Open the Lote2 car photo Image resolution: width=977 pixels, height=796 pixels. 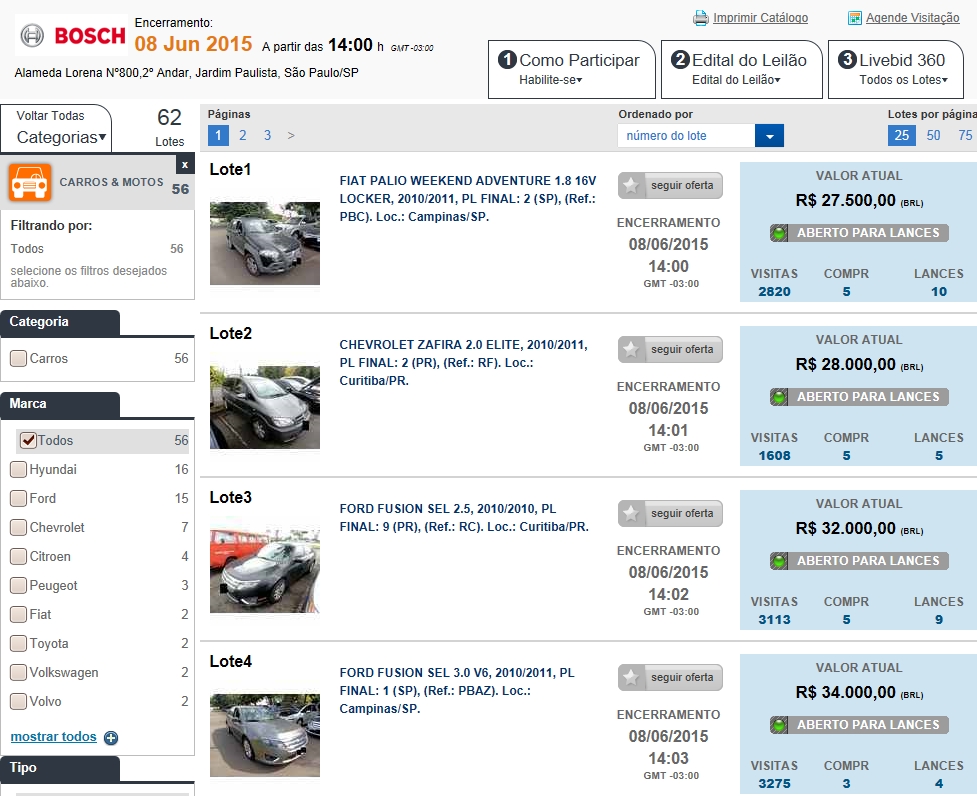click(x=265, y=407)
